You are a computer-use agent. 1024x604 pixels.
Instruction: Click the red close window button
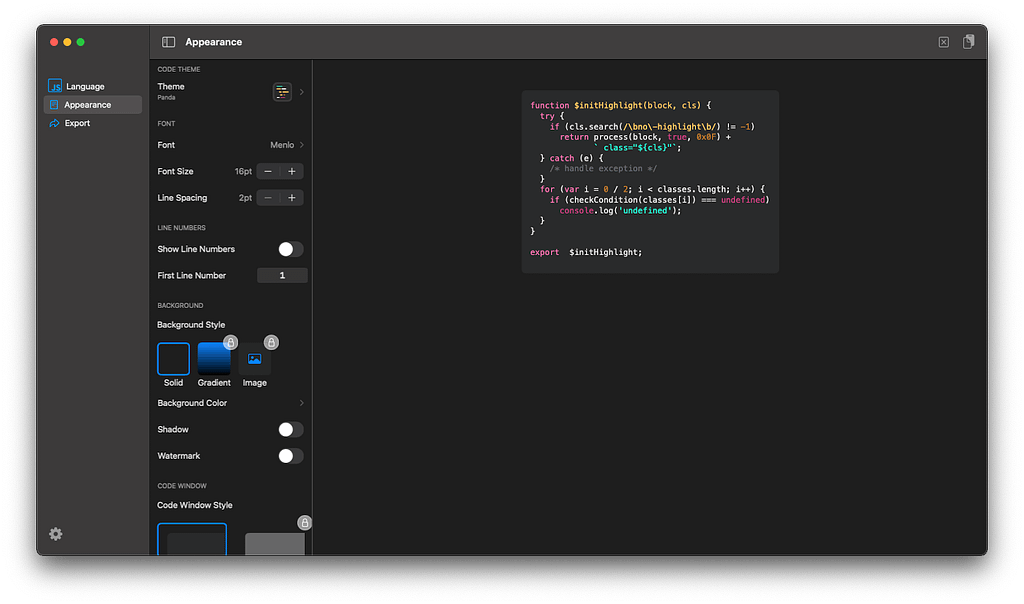54,42
